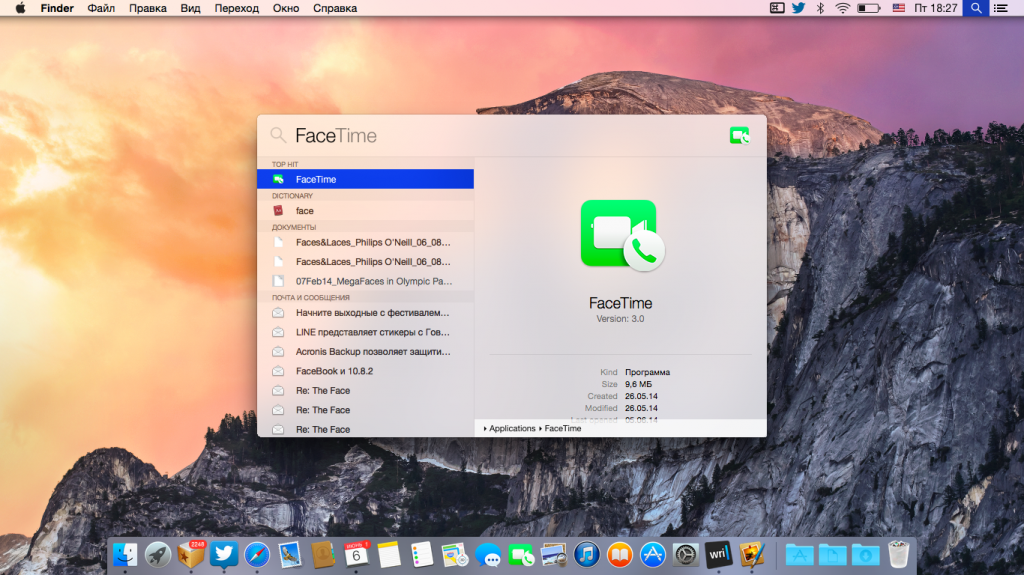The width and height of the screenshot is (1024, 575).
Task: Select the 'face' dictionary result
Action: (x=365, y=210)
